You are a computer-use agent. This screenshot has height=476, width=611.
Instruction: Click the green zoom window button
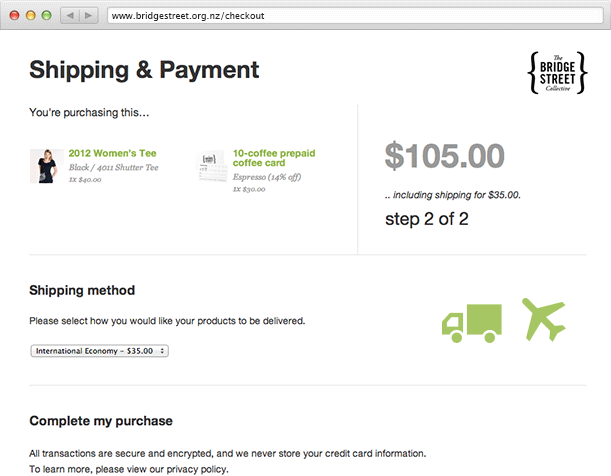pos(46,16)
